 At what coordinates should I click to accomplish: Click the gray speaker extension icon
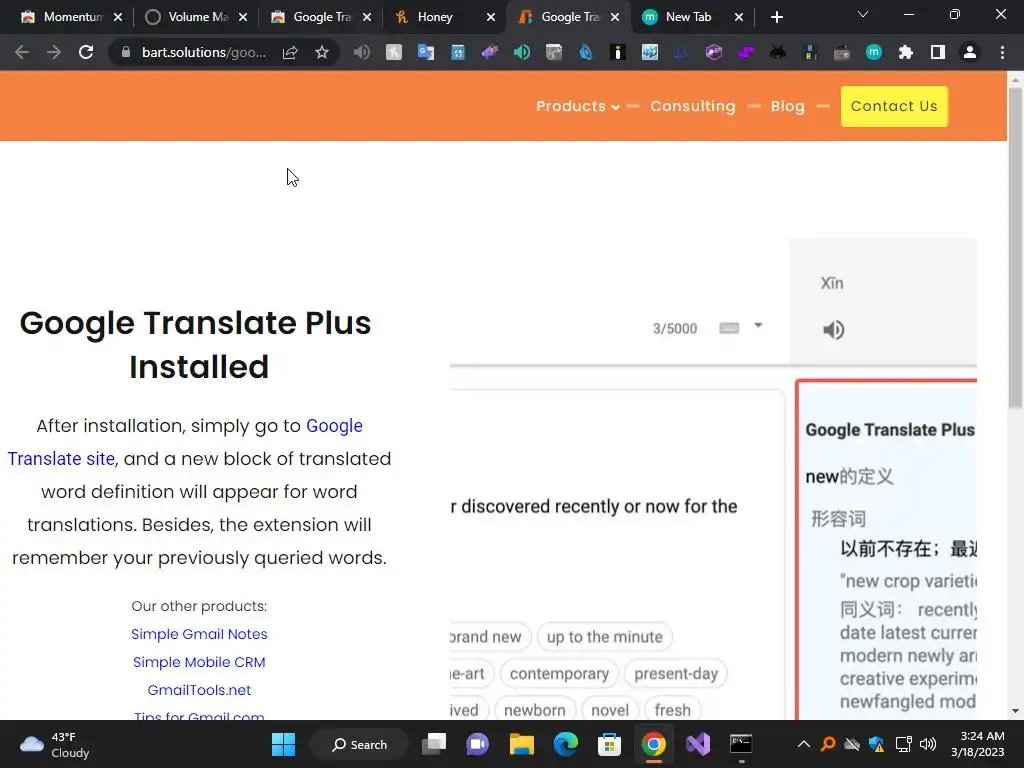pos(361,52)
